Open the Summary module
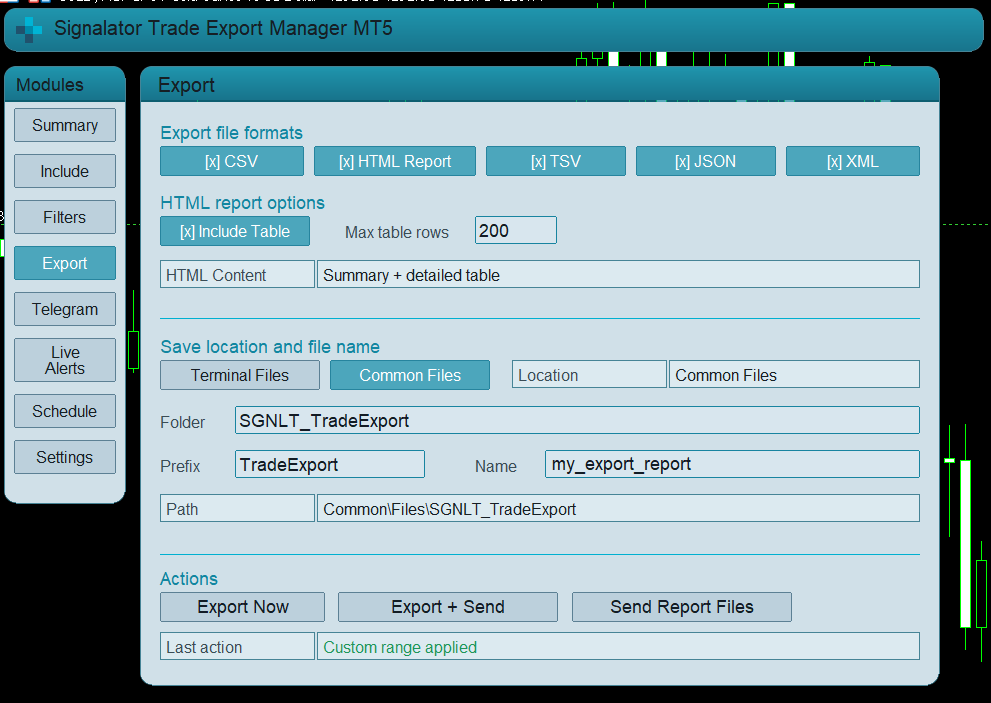This screenshot has height=703, width=991. pyautogui.click(x=65, y=125)
